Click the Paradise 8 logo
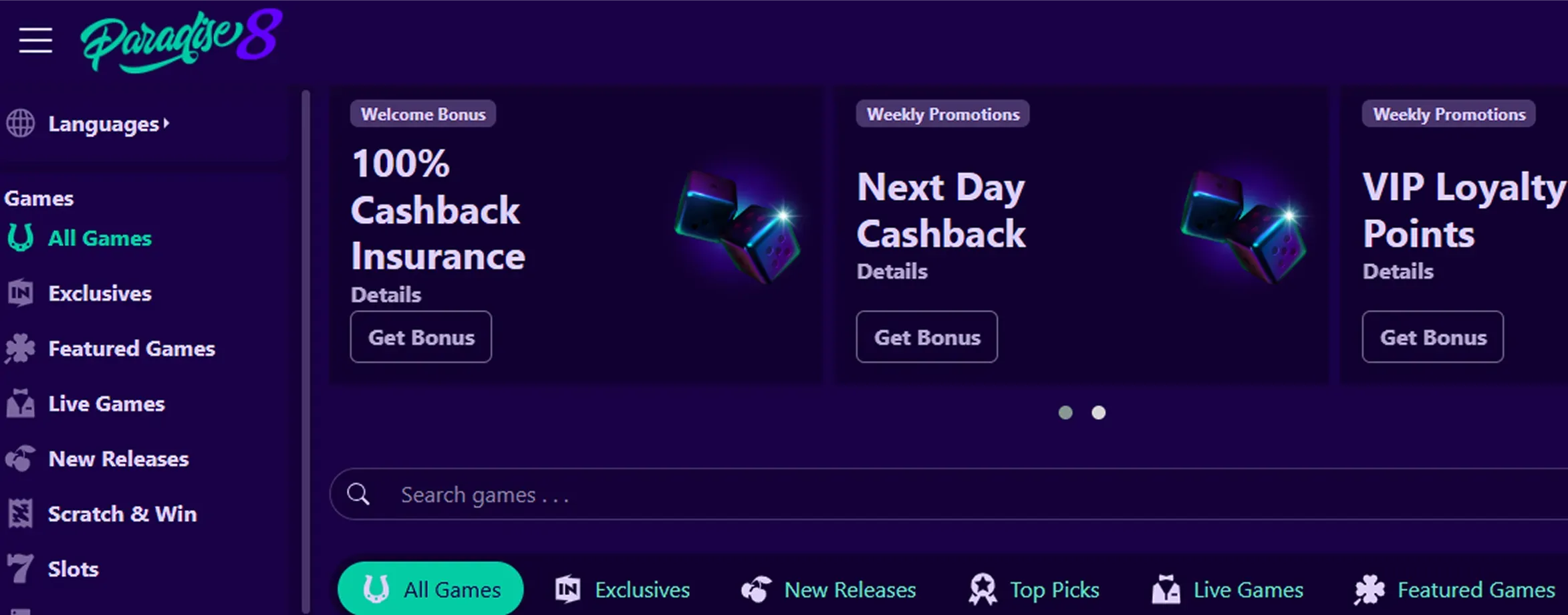The width and height of the screenshot is (1568, 615). click(181, 40)
